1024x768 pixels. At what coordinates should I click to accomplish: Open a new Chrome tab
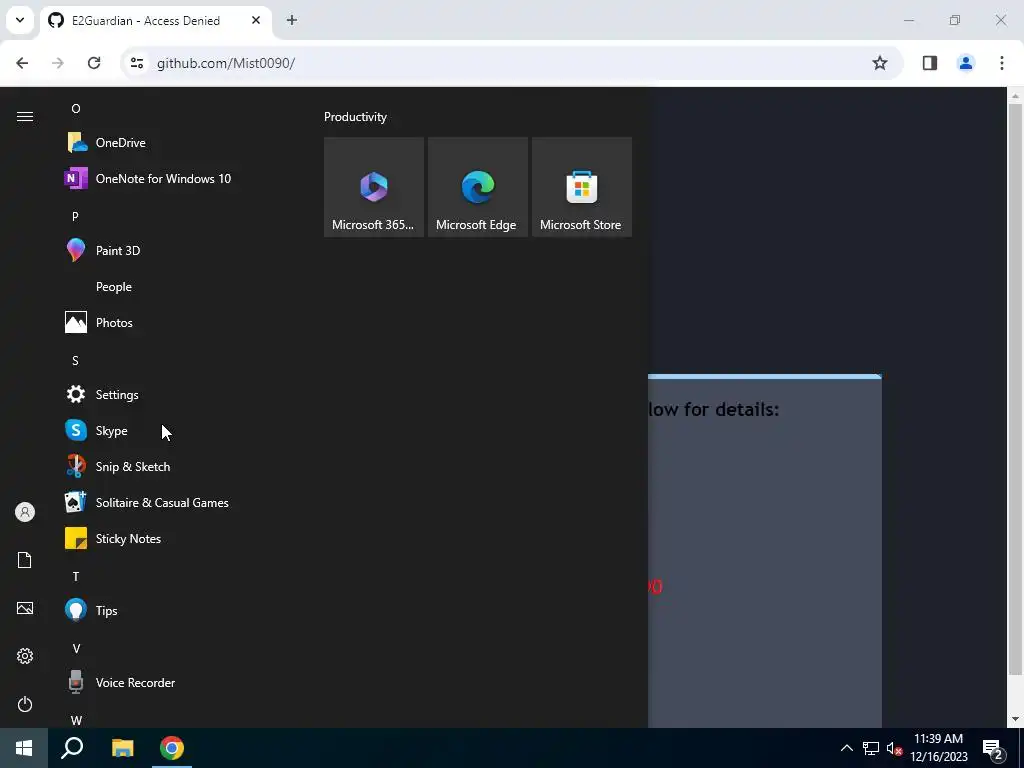click(292, 20)
